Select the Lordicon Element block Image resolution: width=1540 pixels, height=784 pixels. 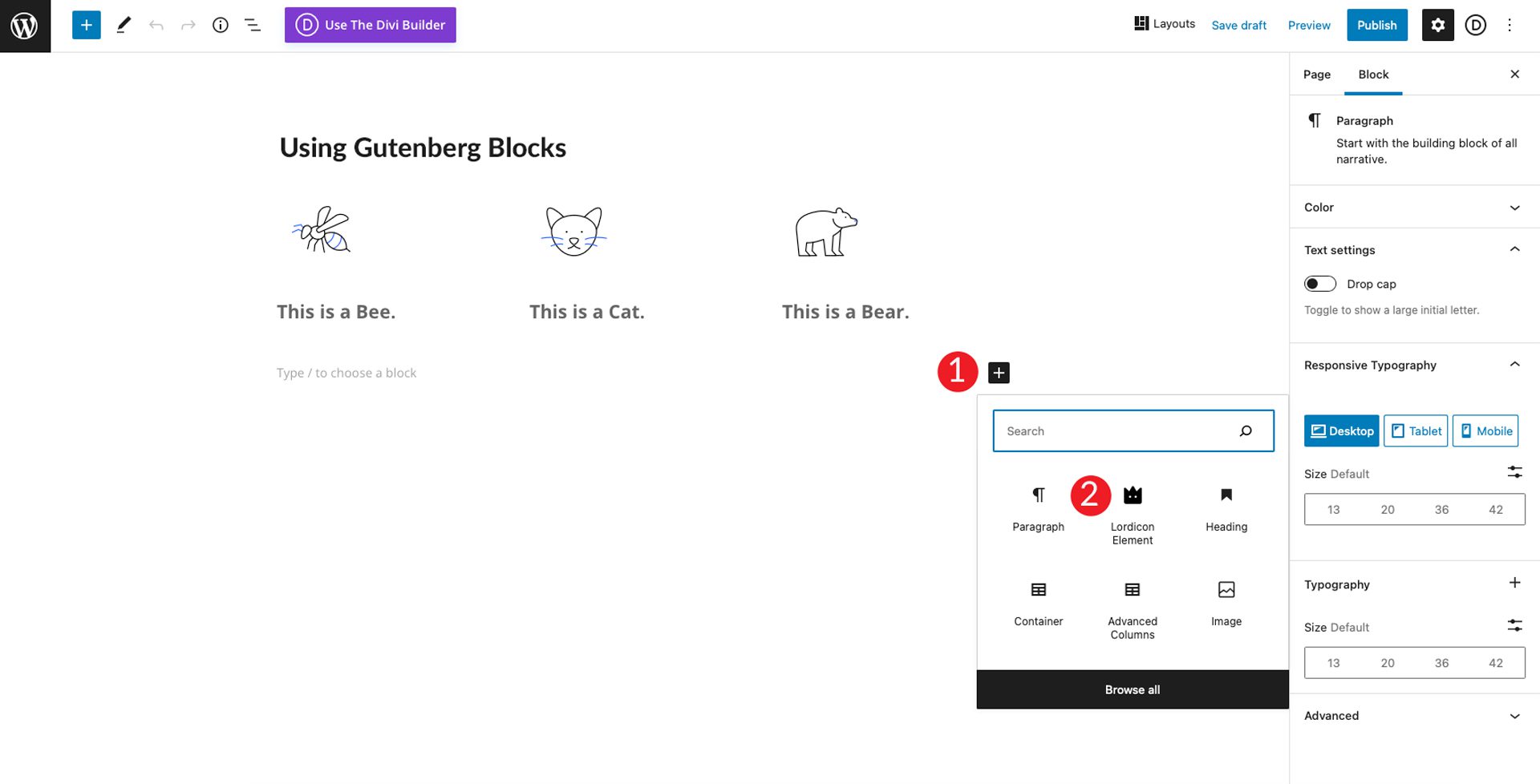tap(1132, 513)
